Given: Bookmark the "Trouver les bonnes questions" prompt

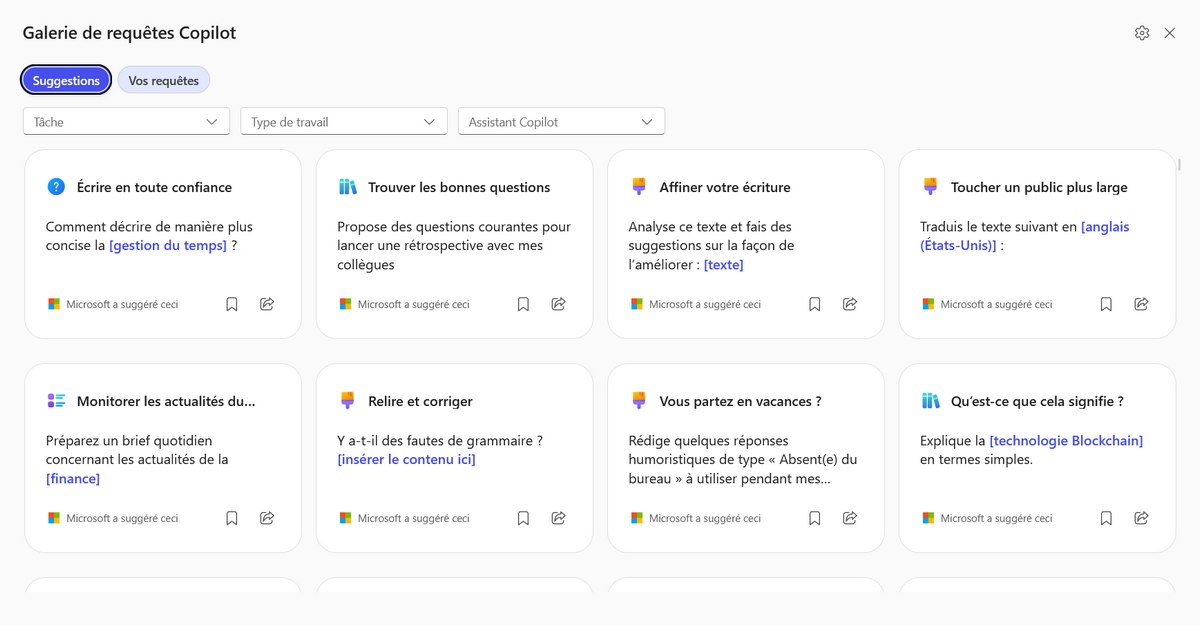Looking at the screenshot, I should click(x=523, y=304).
